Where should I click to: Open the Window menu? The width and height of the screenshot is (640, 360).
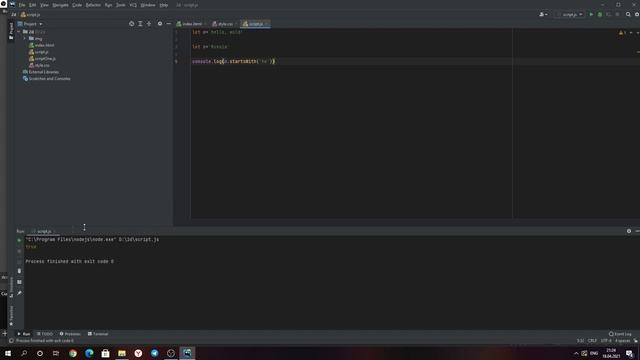(x=148, y=5)
